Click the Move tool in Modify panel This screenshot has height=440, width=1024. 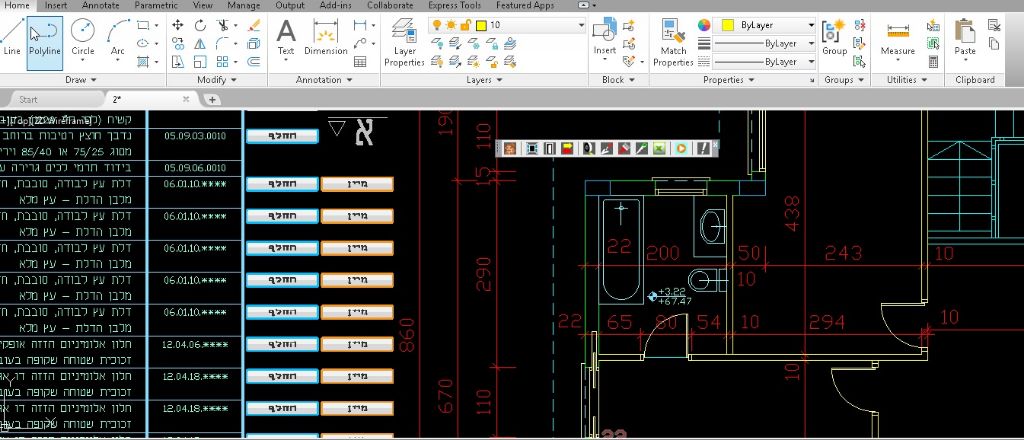coord(178,25)
